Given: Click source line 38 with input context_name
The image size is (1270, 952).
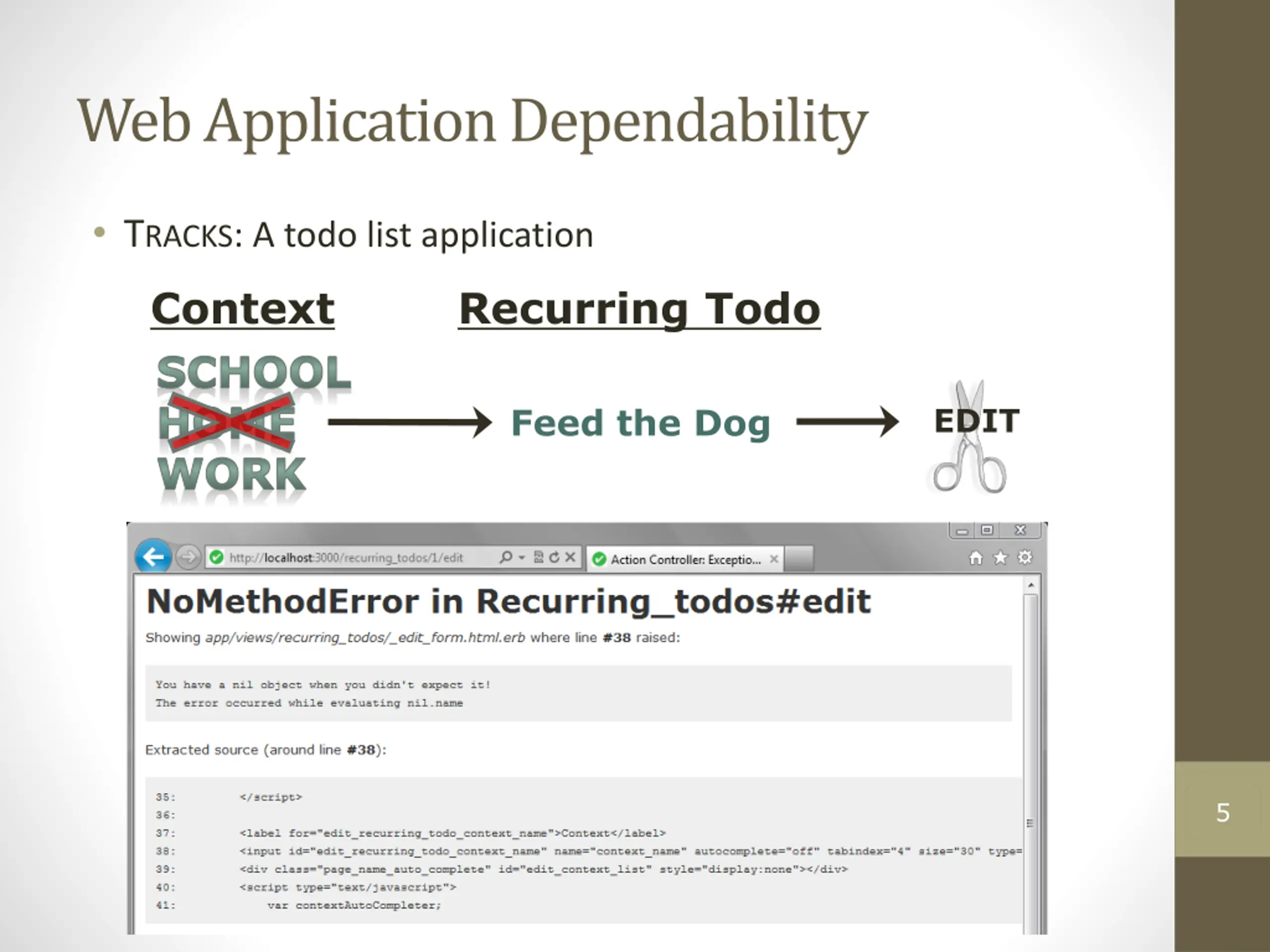Looking at the screenshot, I should [588, 851].
